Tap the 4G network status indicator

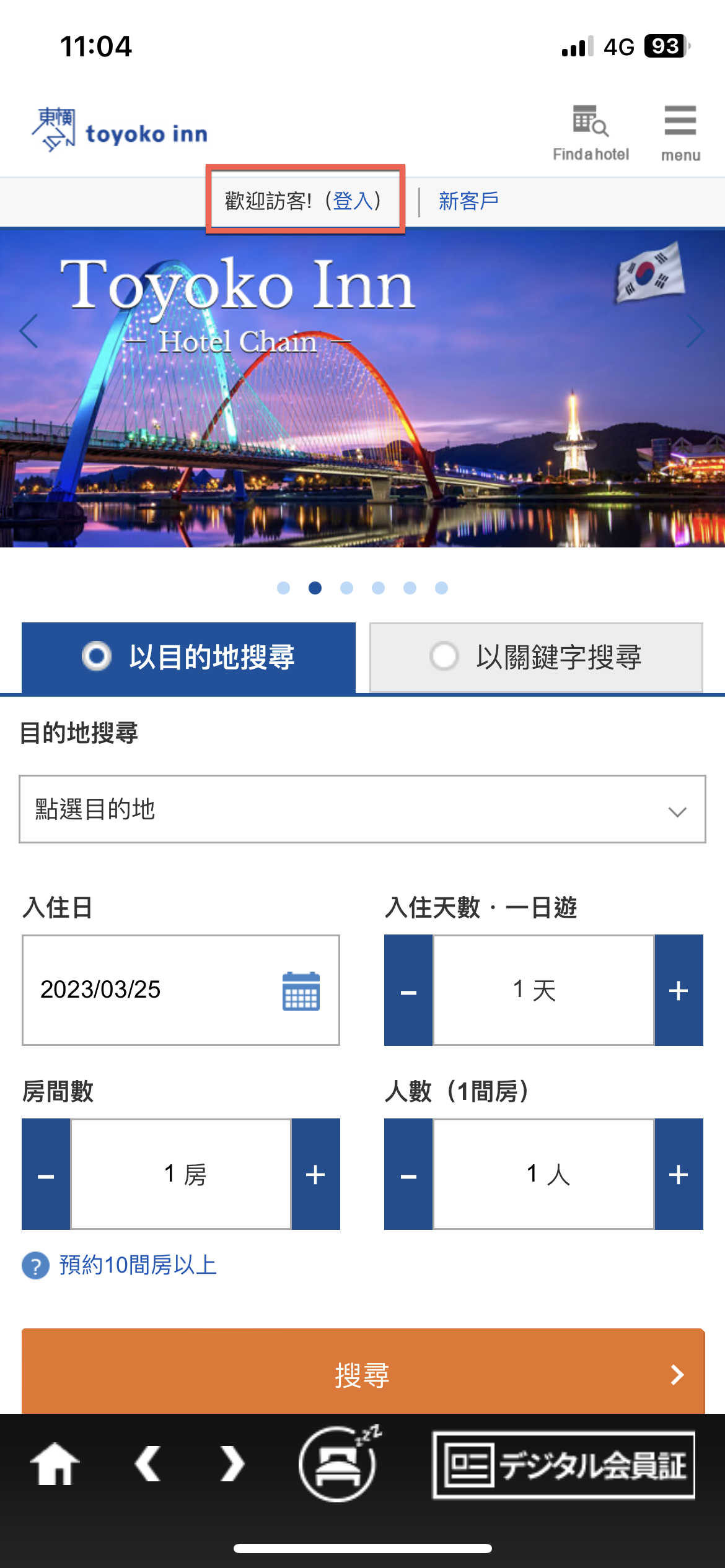618,47
